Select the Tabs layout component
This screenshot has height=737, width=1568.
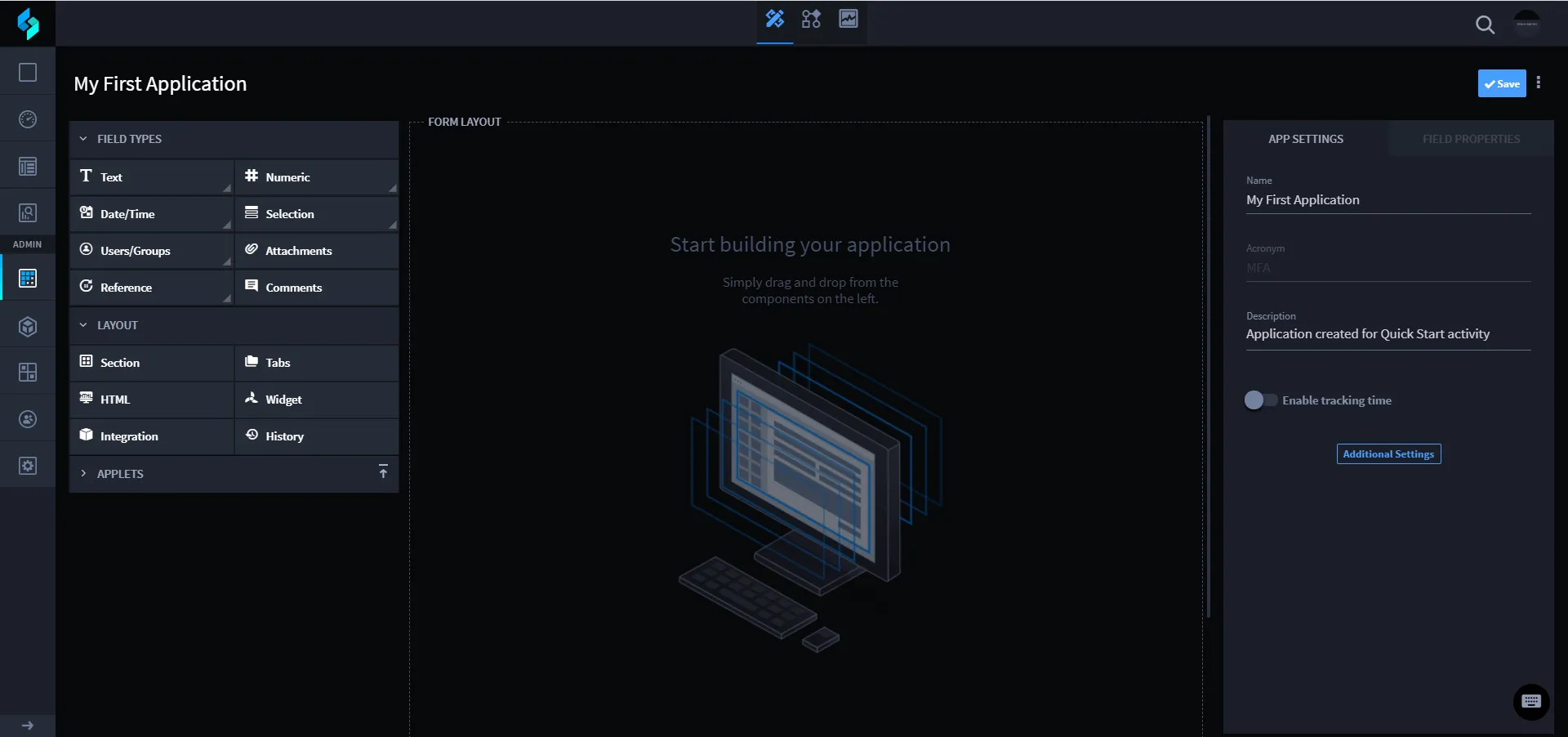[x=317, y=363]
